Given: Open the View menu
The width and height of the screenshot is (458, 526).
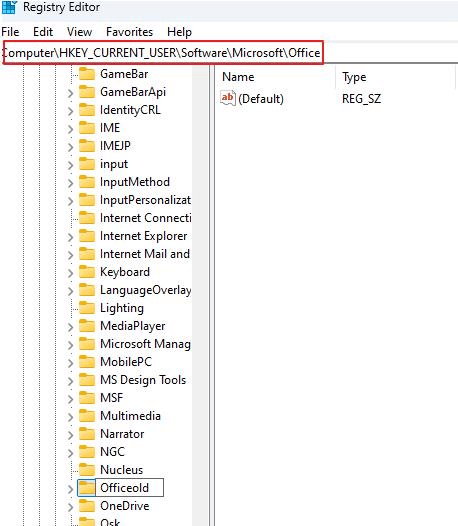Looking at the screenshot, I should (80, 32).
